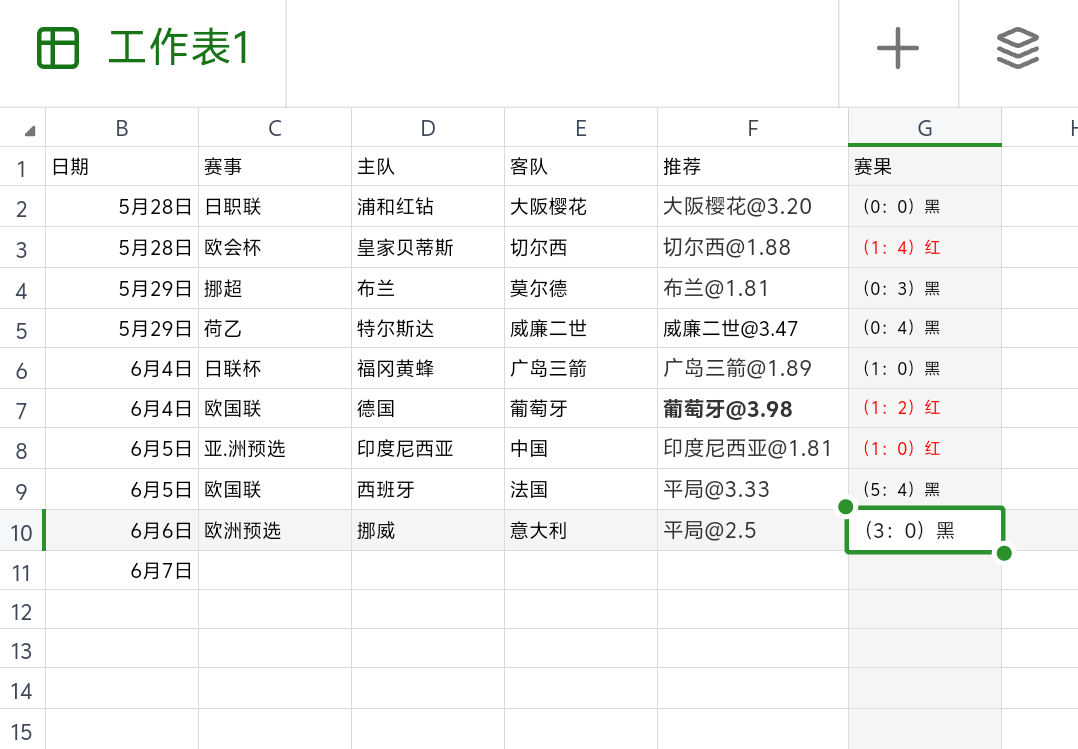Viewport: 1078px width, 749px height.
Task: Open the sheet layers icon on the right
Action: click(1016, 47)
